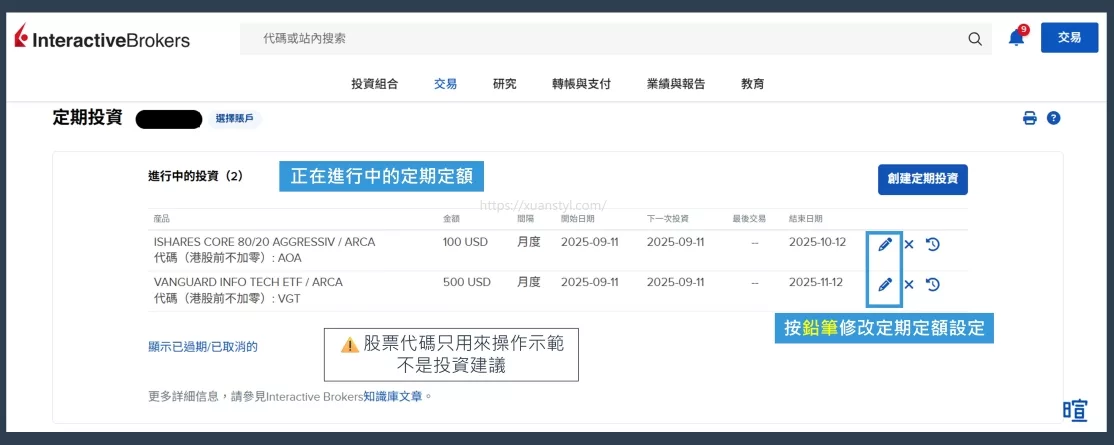
Task: Open the notifications bell icon
Action: [x=1017, y=37]
